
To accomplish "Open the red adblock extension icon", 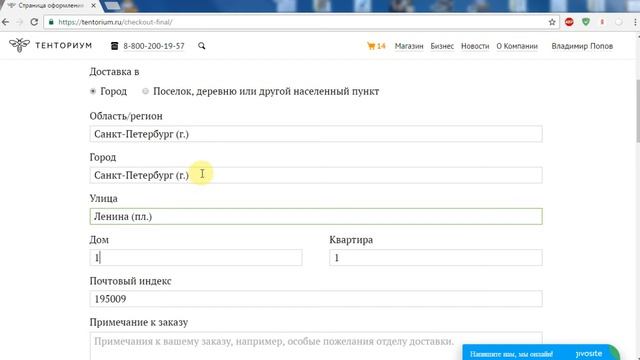I will click(569, 22).
